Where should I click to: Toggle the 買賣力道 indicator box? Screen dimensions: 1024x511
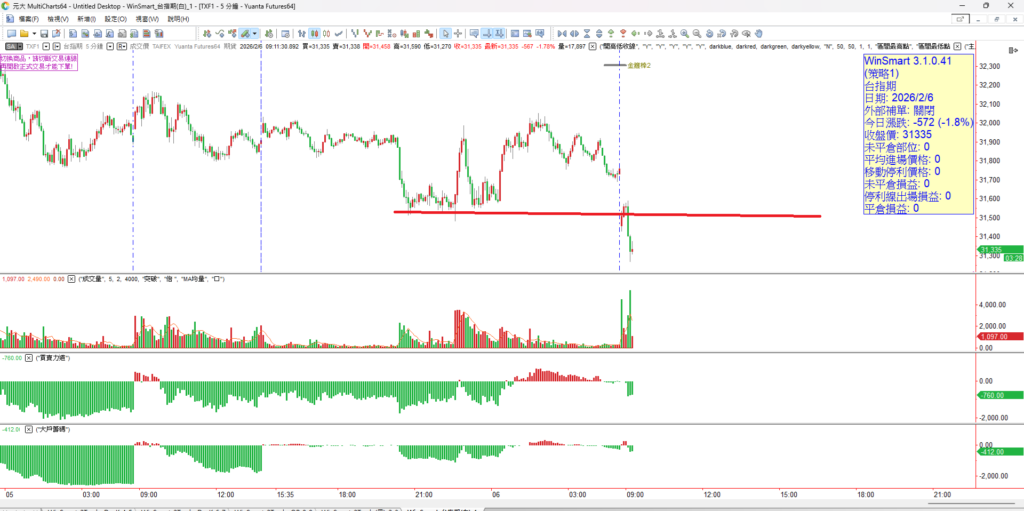(29, 357)
